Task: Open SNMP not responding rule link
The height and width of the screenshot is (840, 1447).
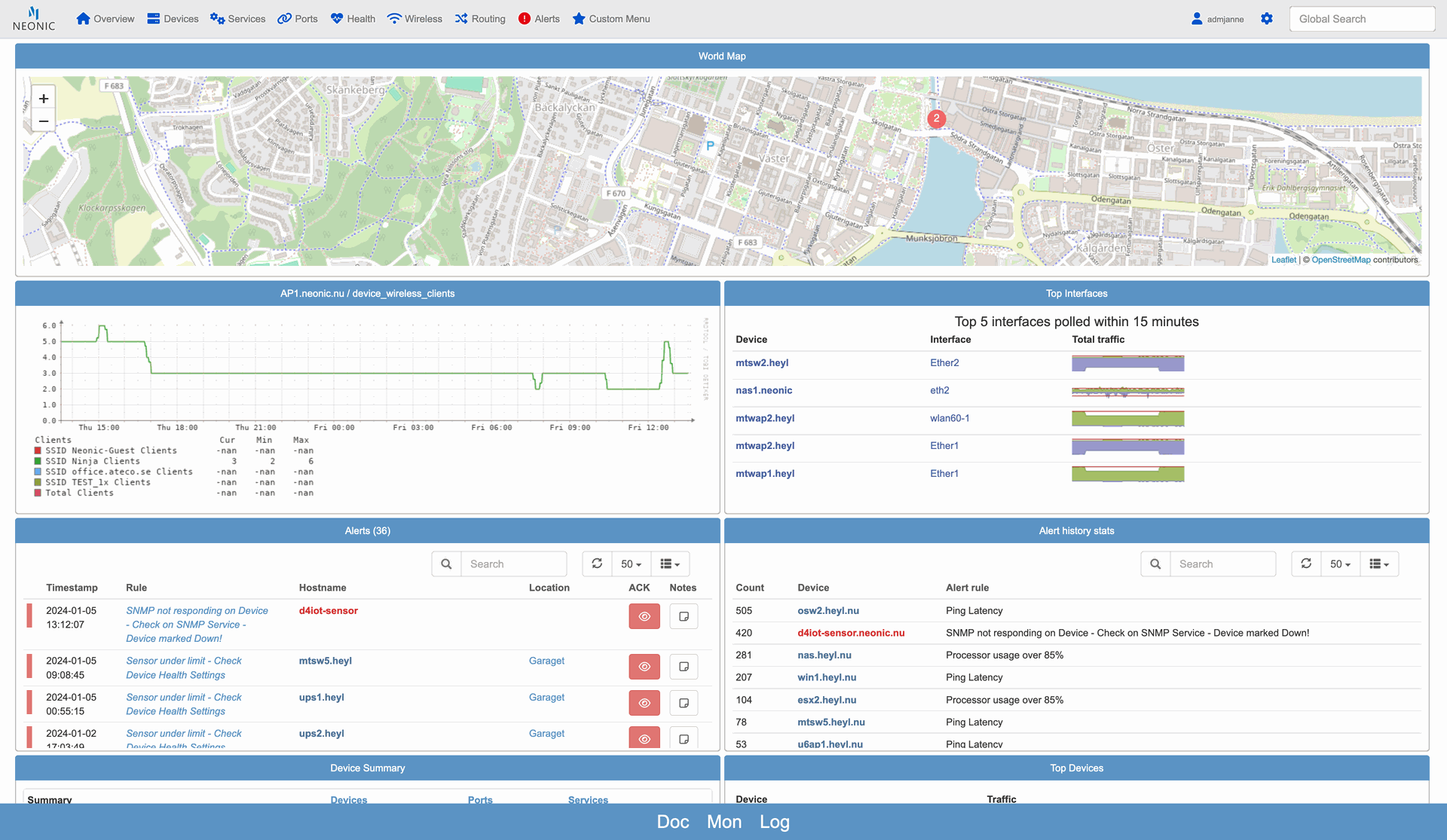Action: (197, 625)
